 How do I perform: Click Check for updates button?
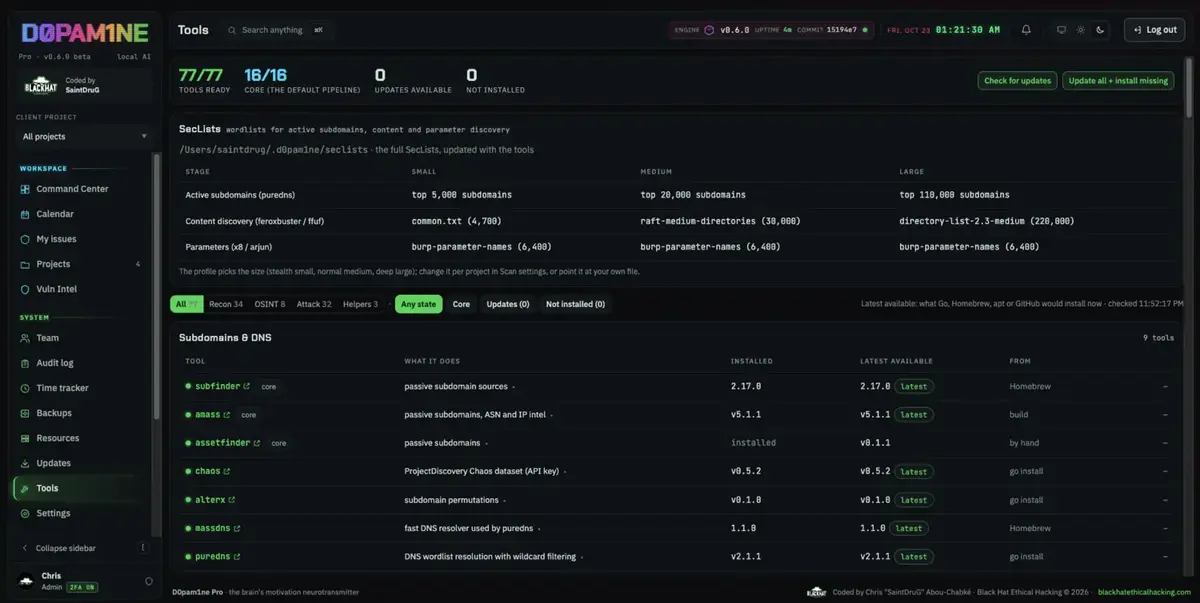point(1017,81)
